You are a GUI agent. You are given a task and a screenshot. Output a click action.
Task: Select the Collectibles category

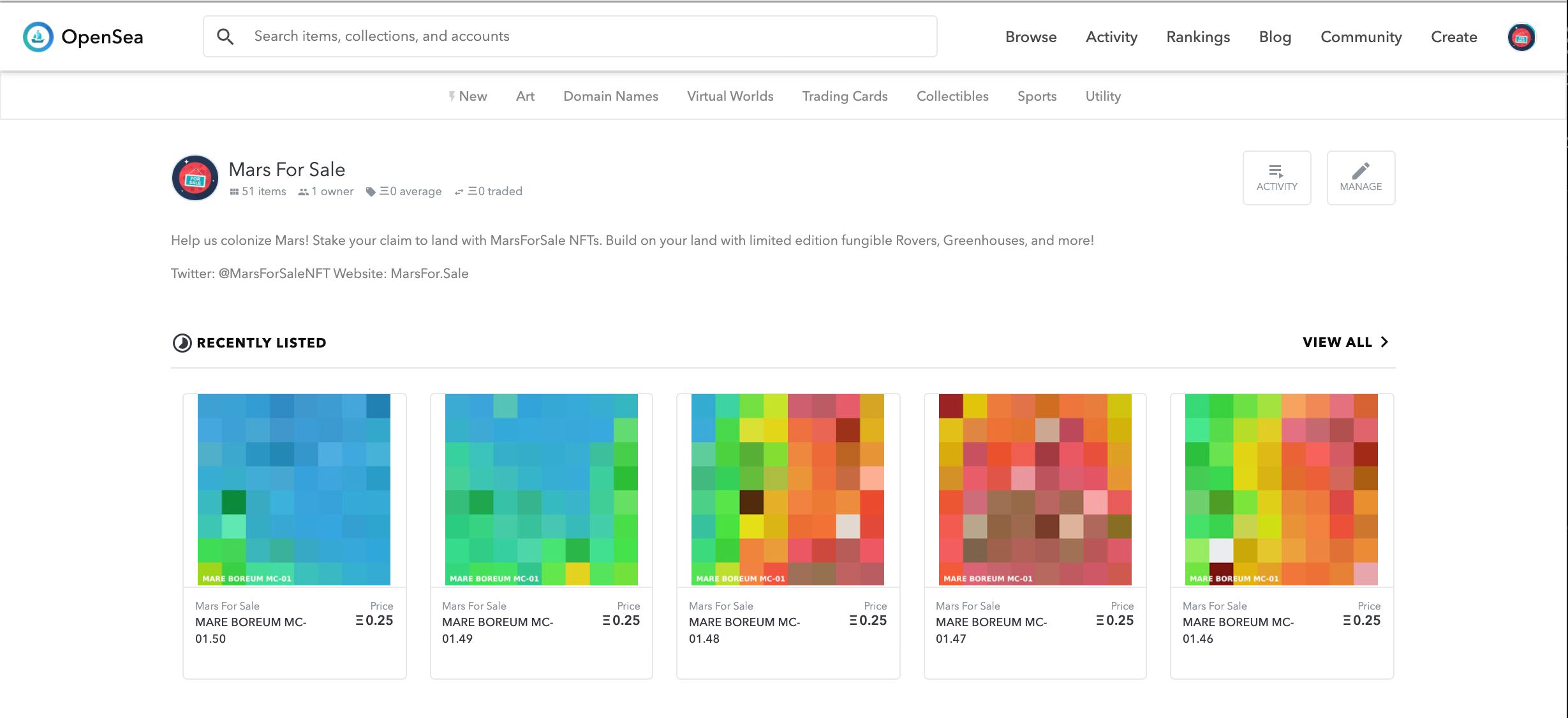tap(952, 96)
